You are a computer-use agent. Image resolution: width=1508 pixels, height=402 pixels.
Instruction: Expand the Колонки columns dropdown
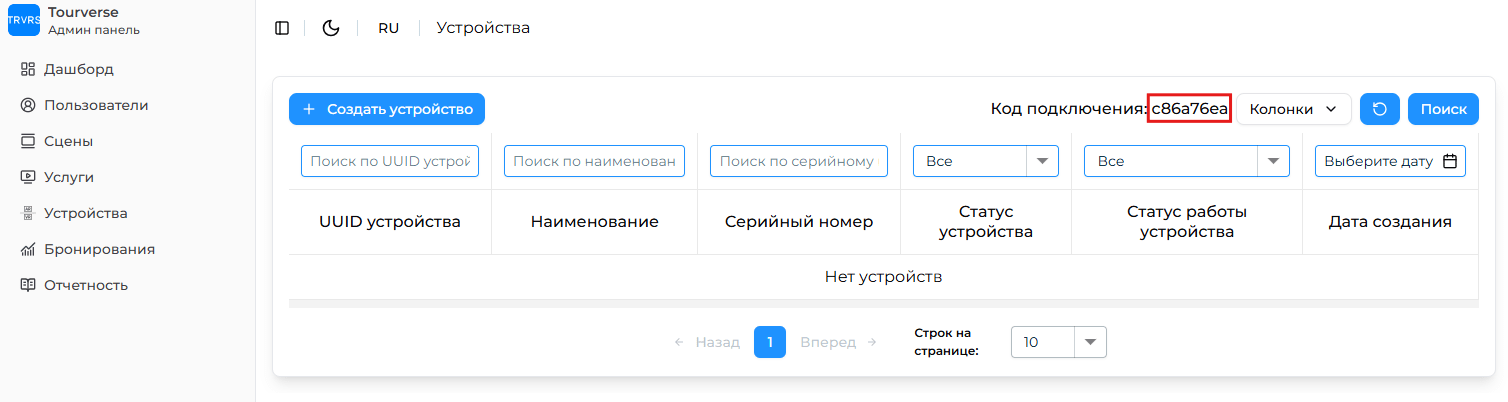coord(1293,109)
